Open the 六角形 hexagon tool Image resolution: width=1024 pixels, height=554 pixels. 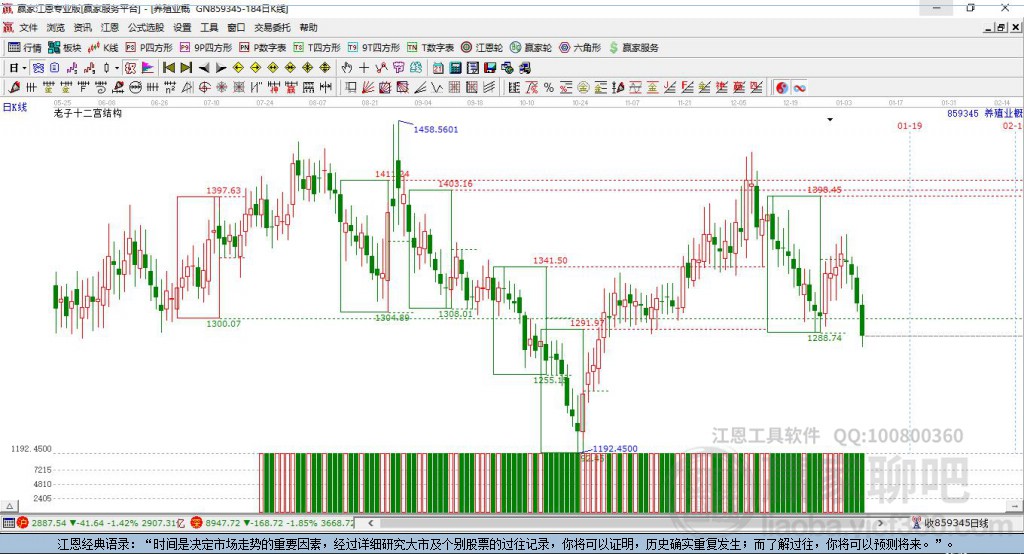[x=580, y=48]
